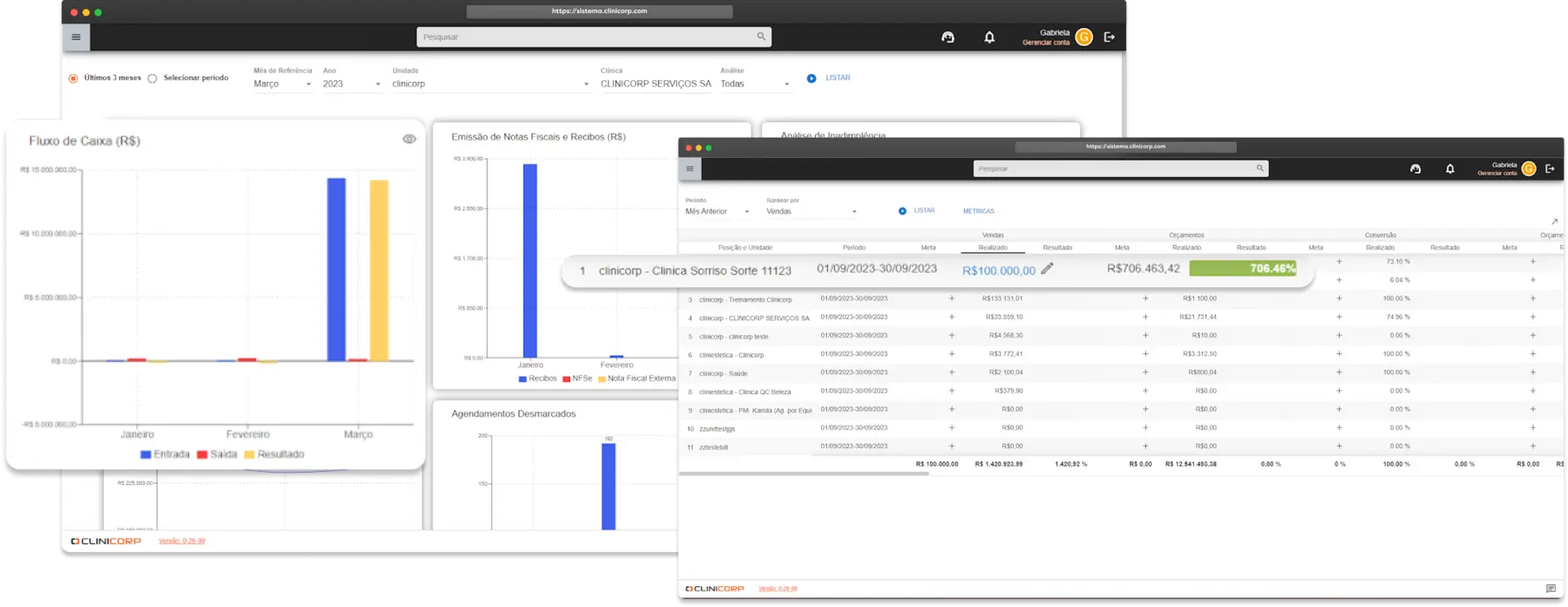This screenshot has height=607, width=1568.
Task: Click Período column header in ranking table
Action: (x=854, y=248)
